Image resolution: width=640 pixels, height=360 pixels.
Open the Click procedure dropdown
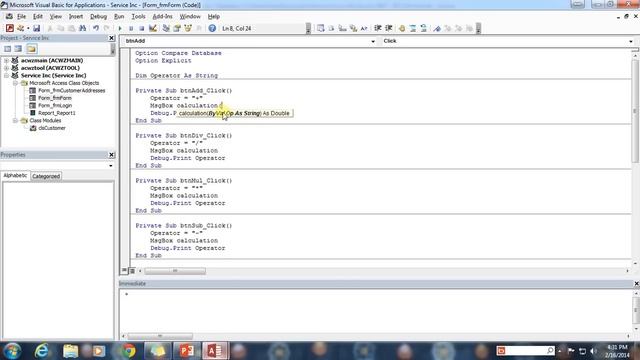point(631,41)
